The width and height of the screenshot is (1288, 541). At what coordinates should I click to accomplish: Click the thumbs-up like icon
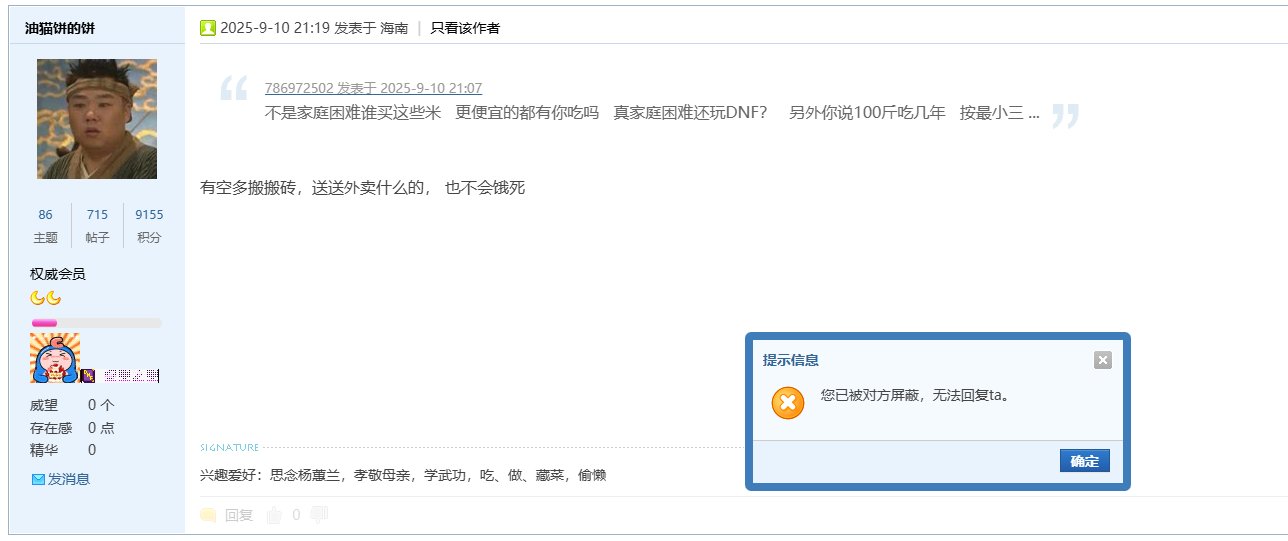pos(273,515)
